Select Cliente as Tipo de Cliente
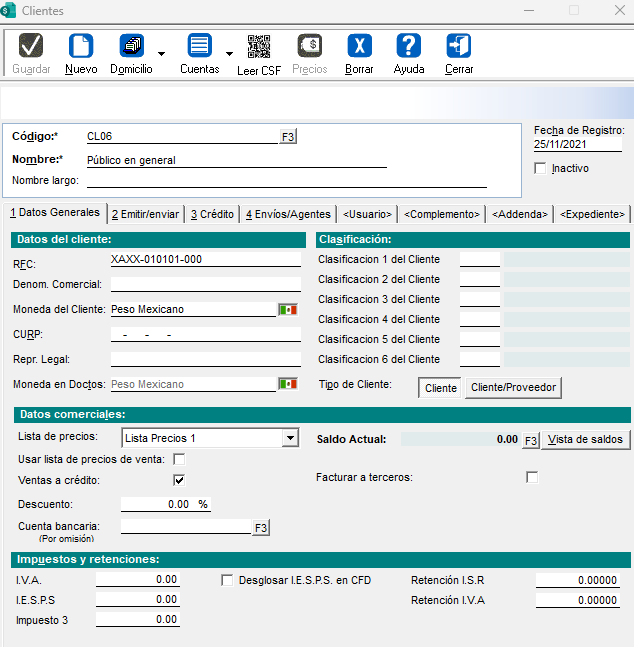634x647 pixels. tap(440, 388)
